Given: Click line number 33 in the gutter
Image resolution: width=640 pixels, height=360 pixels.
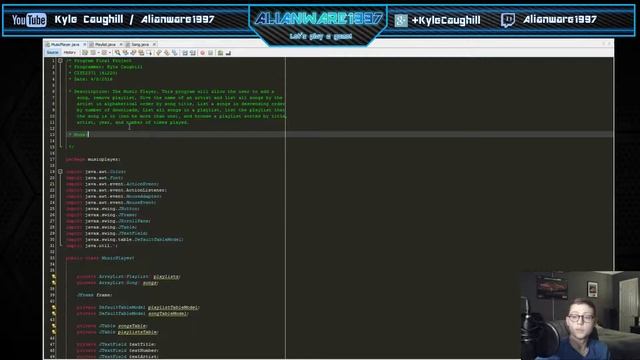Looking at the screenshot, I should [x=52, y=258].
